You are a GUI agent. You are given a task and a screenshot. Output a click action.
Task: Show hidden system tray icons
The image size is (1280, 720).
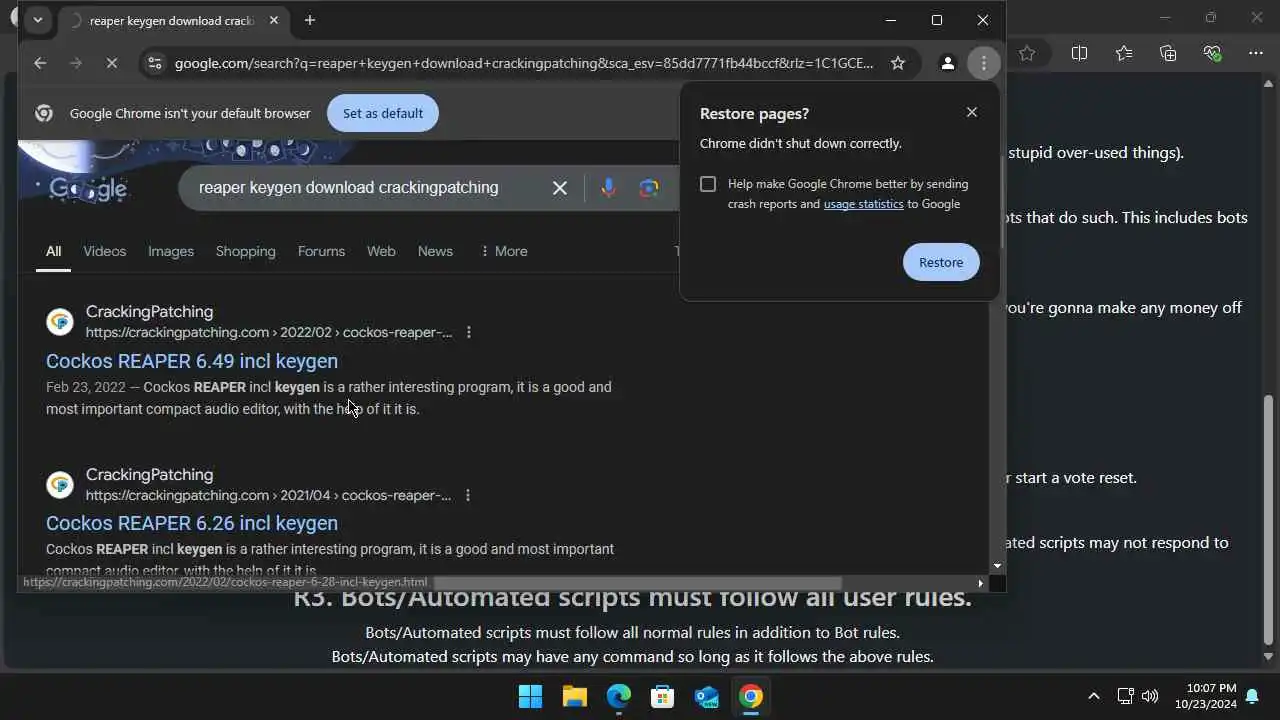(1093, 696)
